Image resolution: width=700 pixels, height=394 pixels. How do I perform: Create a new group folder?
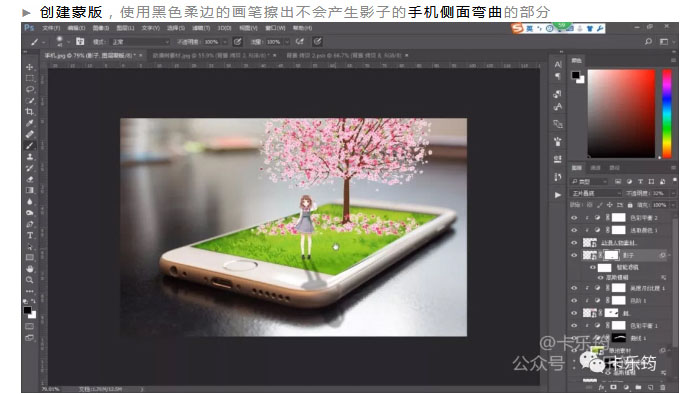click(638, 387)
